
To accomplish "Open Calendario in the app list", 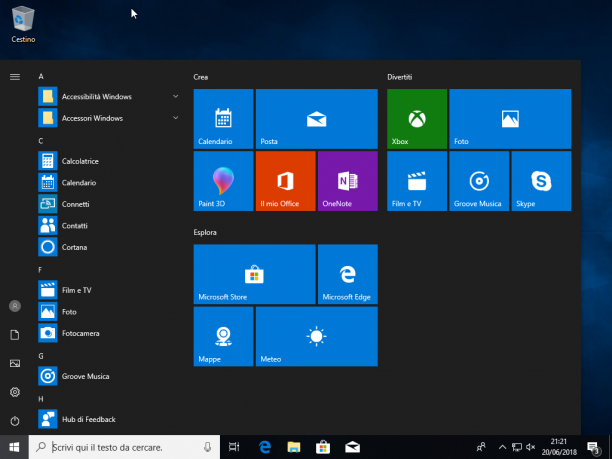I will 109,182.
